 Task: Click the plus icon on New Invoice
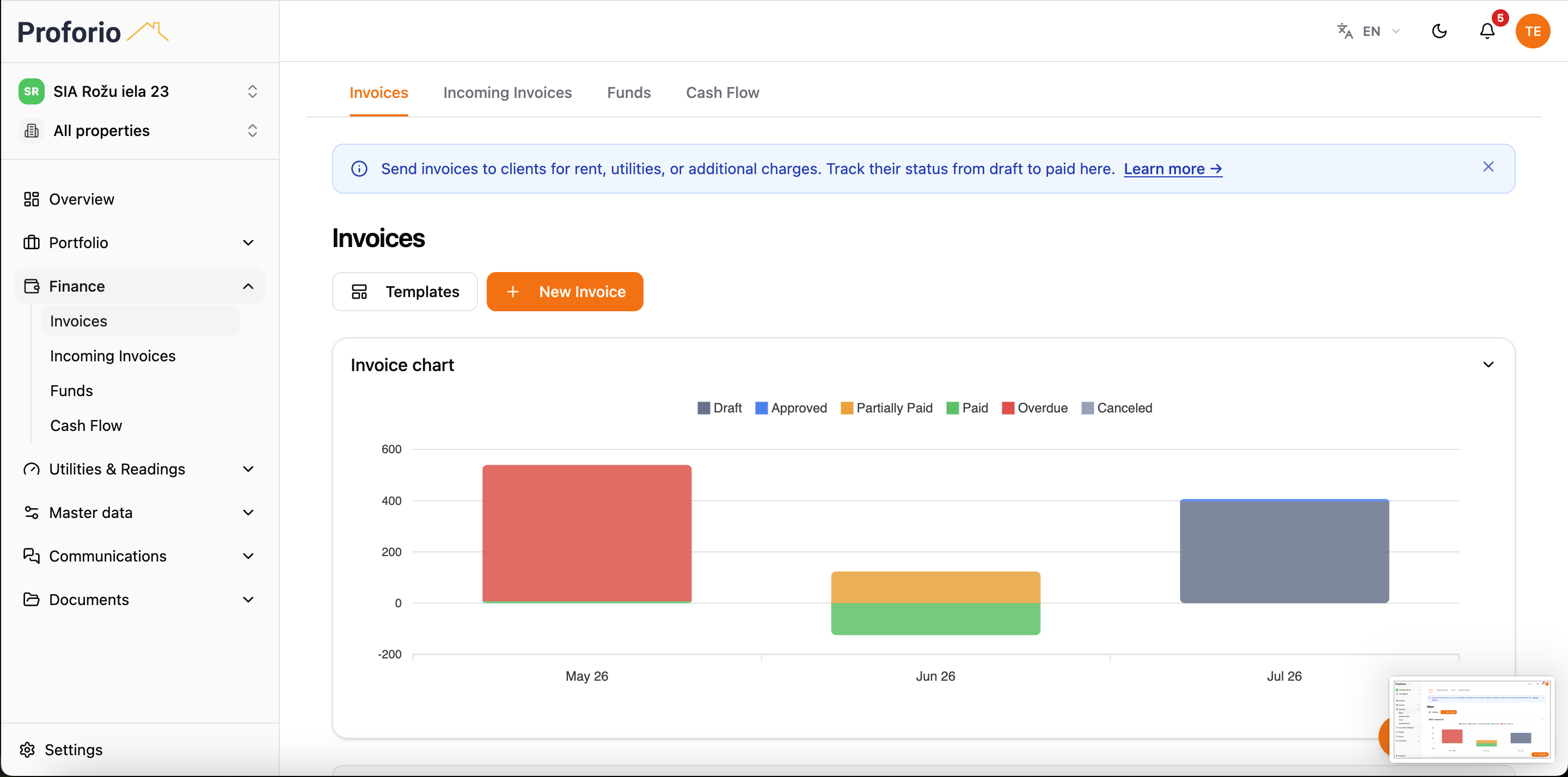512,292
